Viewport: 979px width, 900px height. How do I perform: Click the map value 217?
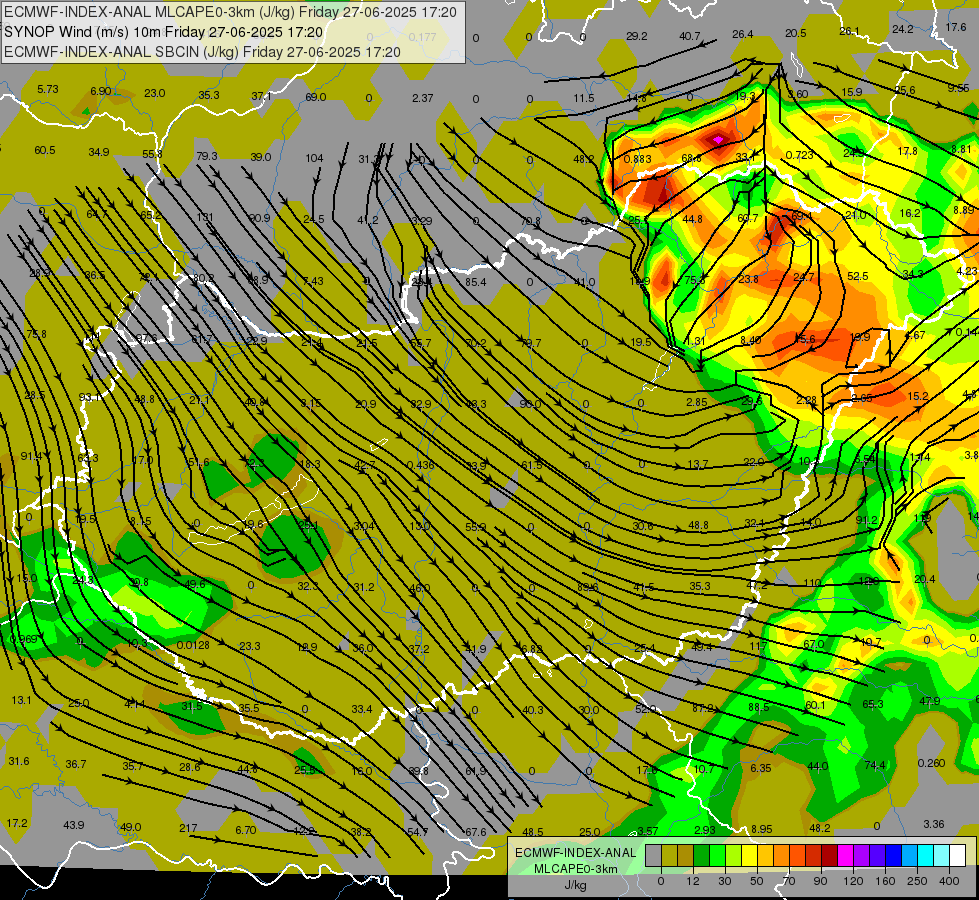click(188, 828)
